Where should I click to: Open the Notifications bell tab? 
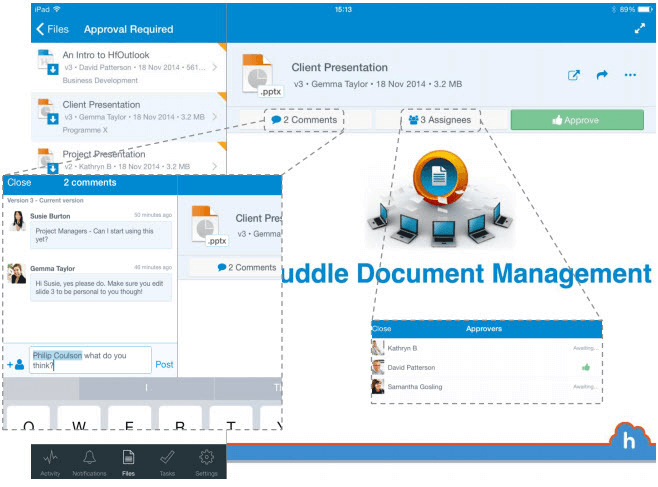(89, 462)
